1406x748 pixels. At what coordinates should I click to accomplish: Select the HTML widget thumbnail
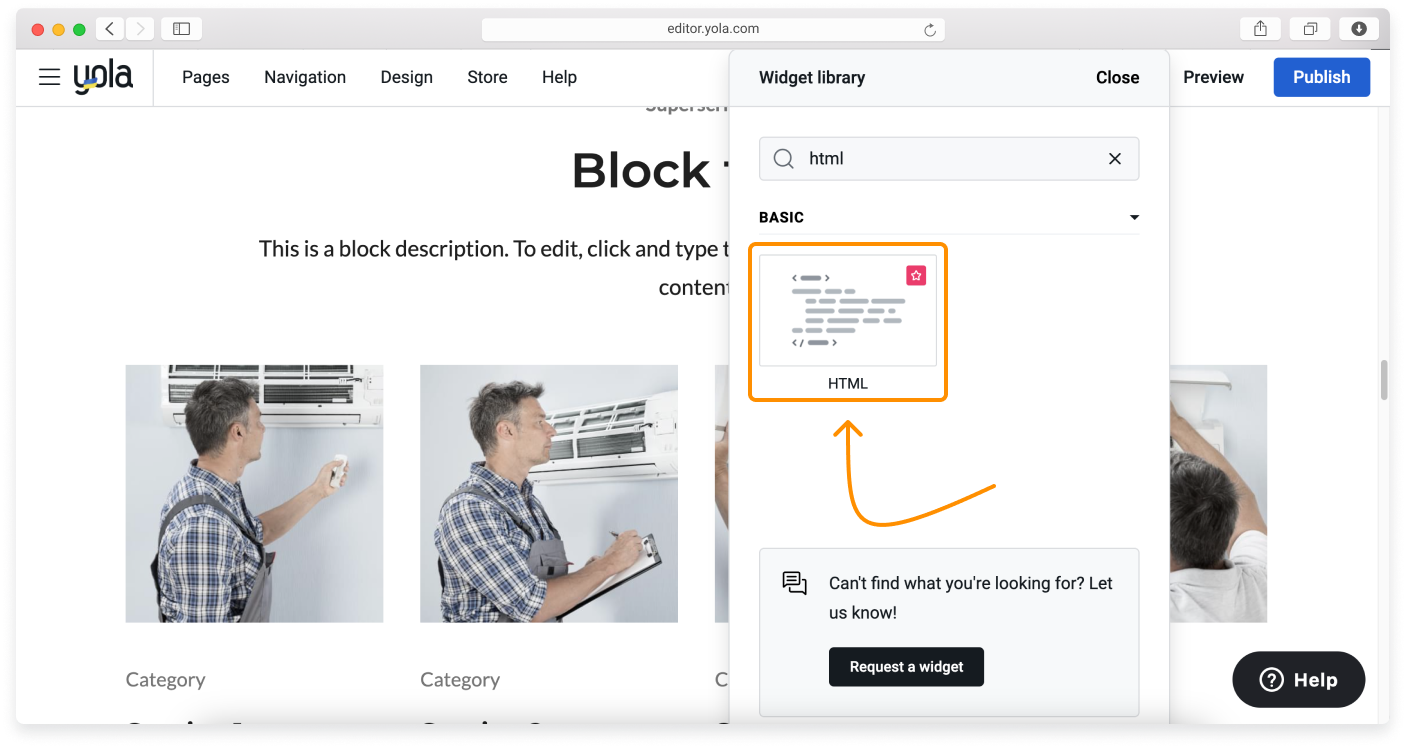[848, 311]
